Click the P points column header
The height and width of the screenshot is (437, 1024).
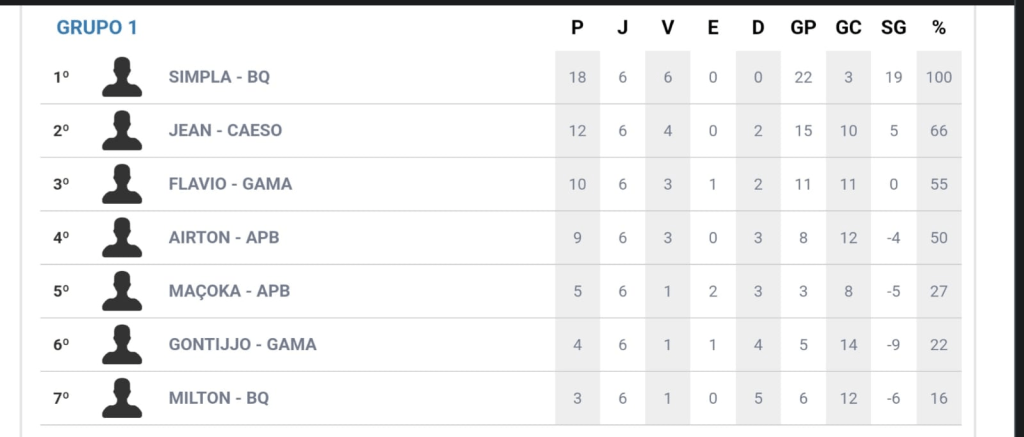coord(577,28)
